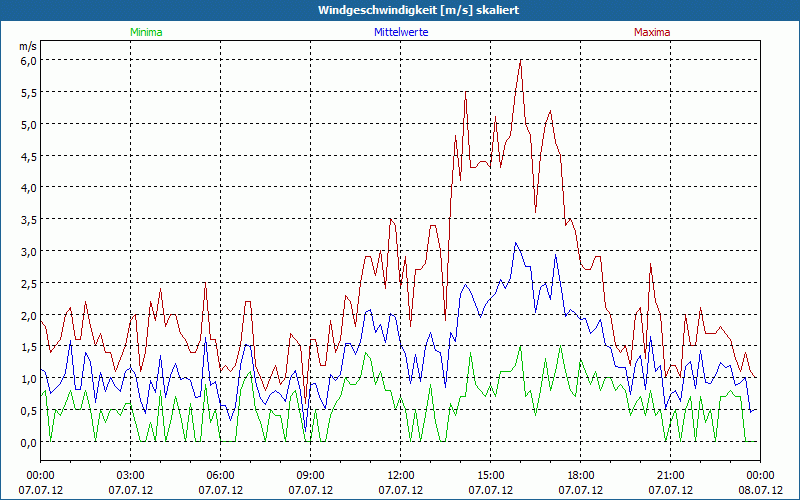Click the 03:00 time axis label
The width and height of the screenshot is (800, 500).
[x=131, y=476]
